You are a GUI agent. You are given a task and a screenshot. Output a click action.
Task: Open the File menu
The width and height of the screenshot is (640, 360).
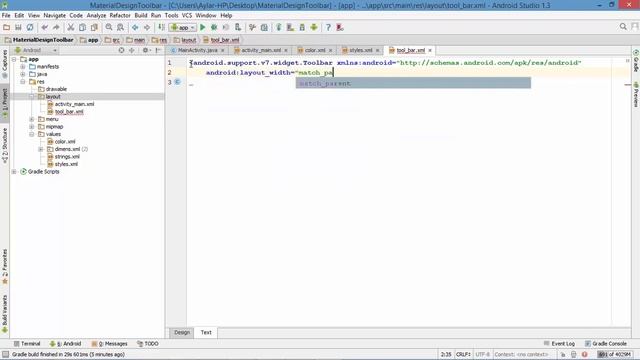click(x=6, y=16)
